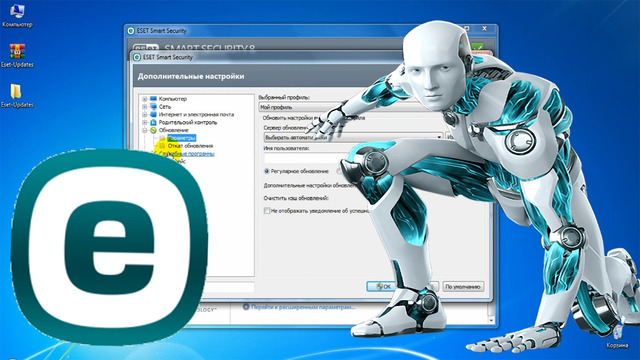Click the monitor icon beside Компьютер tree row
The height and width of the screenshot is (360, 640).
pyautogui.click(x=153, y=99)
